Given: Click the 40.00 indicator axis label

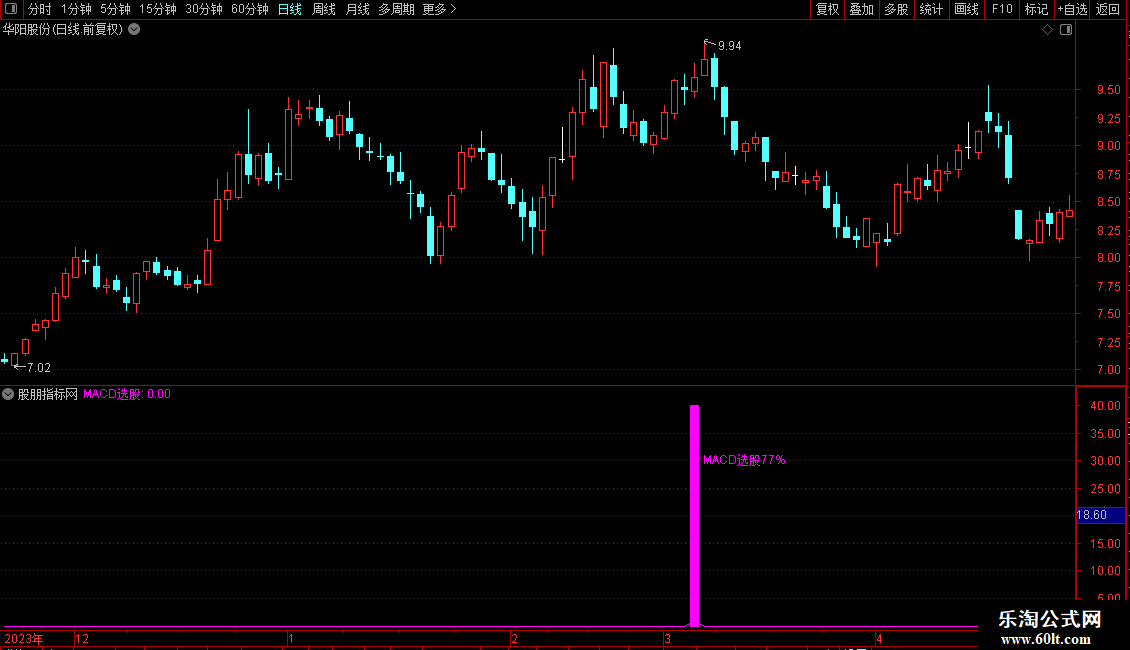Looking at the screenshot, I should [1105, 406].
